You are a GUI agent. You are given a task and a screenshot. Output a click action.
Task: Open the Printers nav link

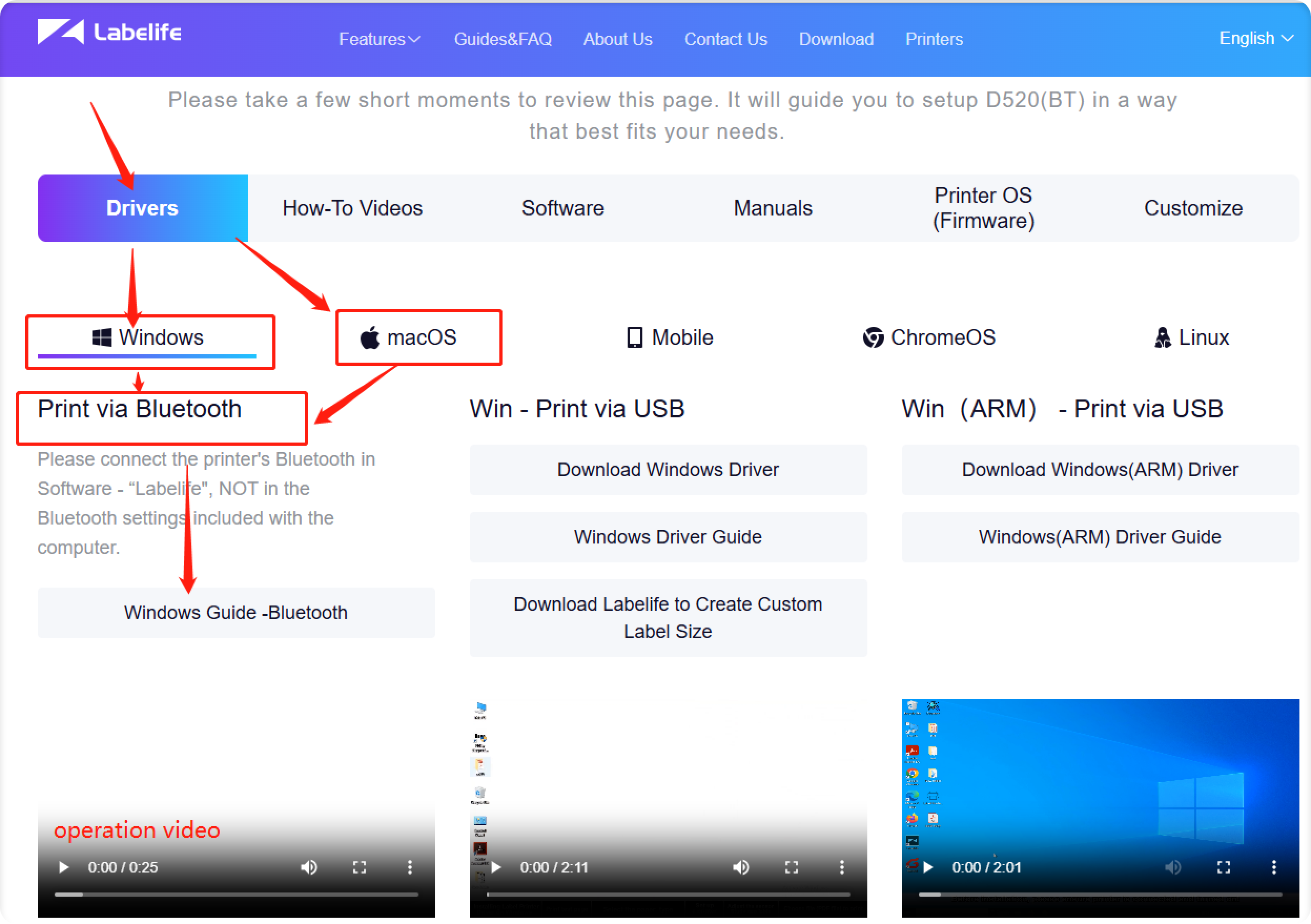[934, 39]
